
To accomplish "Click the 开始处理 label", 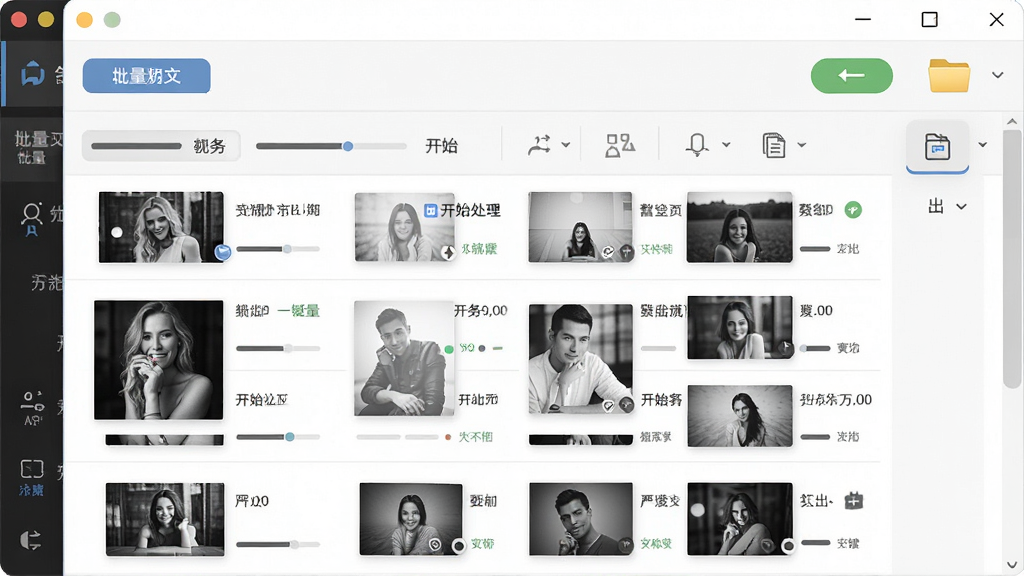I will pyautogui.click(x=470, y=210).
